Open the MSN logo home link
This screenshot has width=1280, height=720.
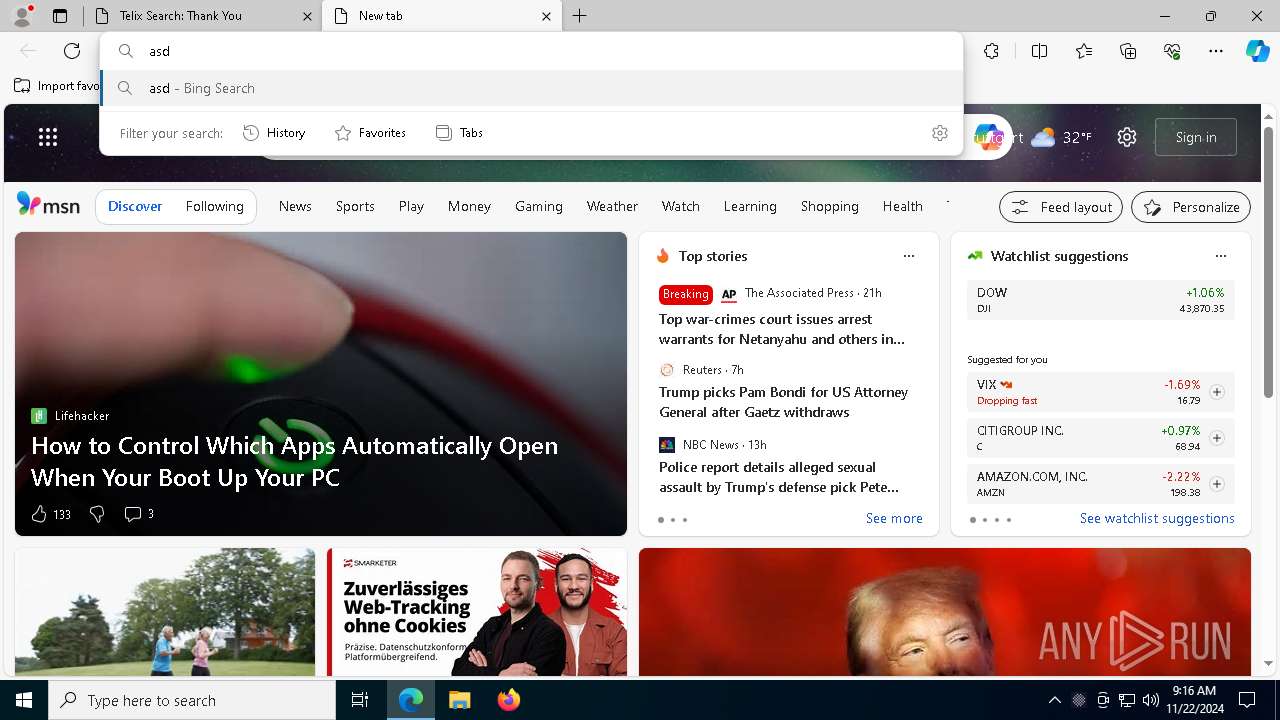point(48,205)
